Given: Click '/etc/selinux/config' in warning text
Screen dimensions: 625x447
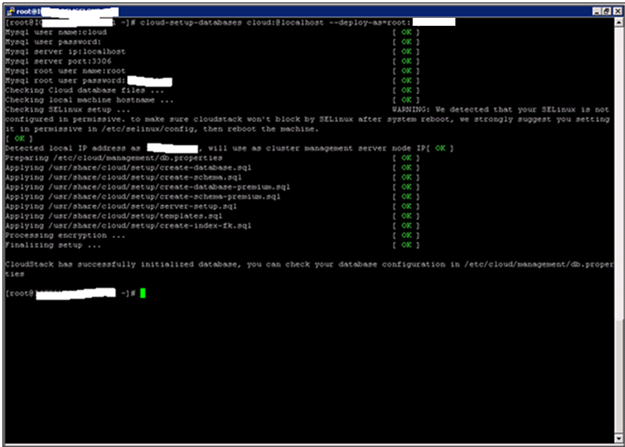Looking at the screenshot, I should pyautogui.click(x=149, y=129).
